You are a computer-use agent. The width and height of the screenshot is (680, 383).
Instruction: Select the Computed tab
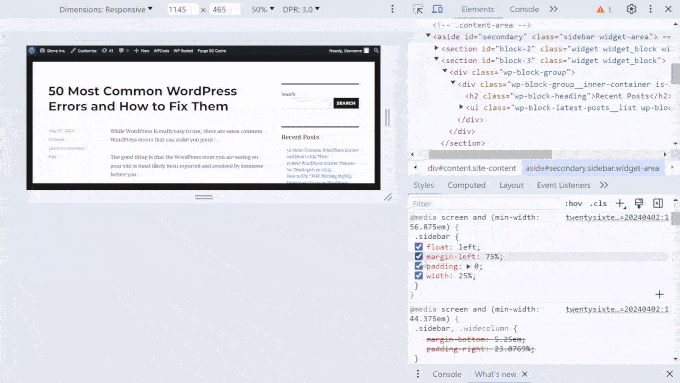tap(466, 185)
